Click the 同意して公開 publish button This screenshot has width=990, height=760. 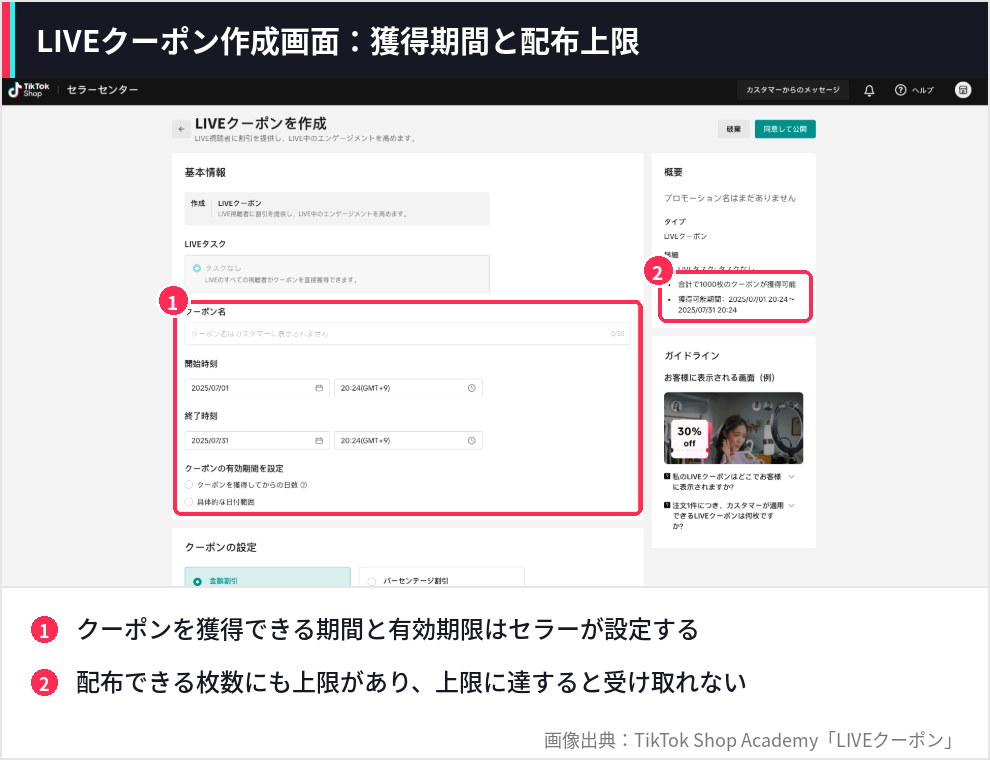pyautogui.click(x=785, y=129)
